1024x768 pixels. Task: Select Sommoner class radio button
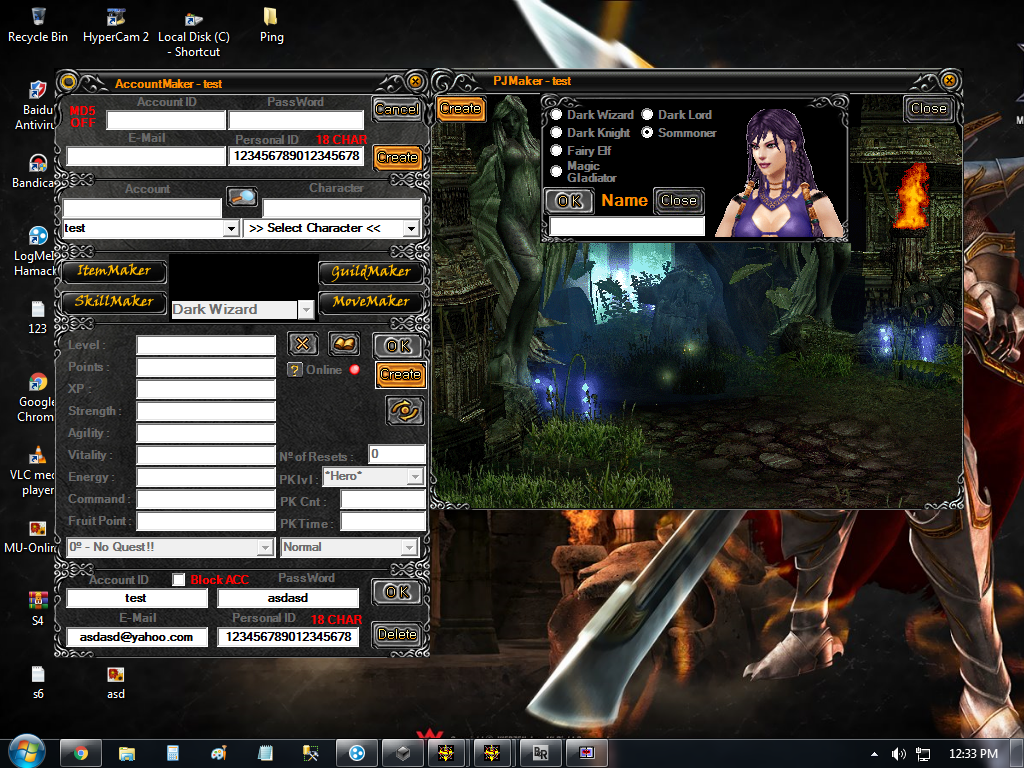[x=647, y=133]
